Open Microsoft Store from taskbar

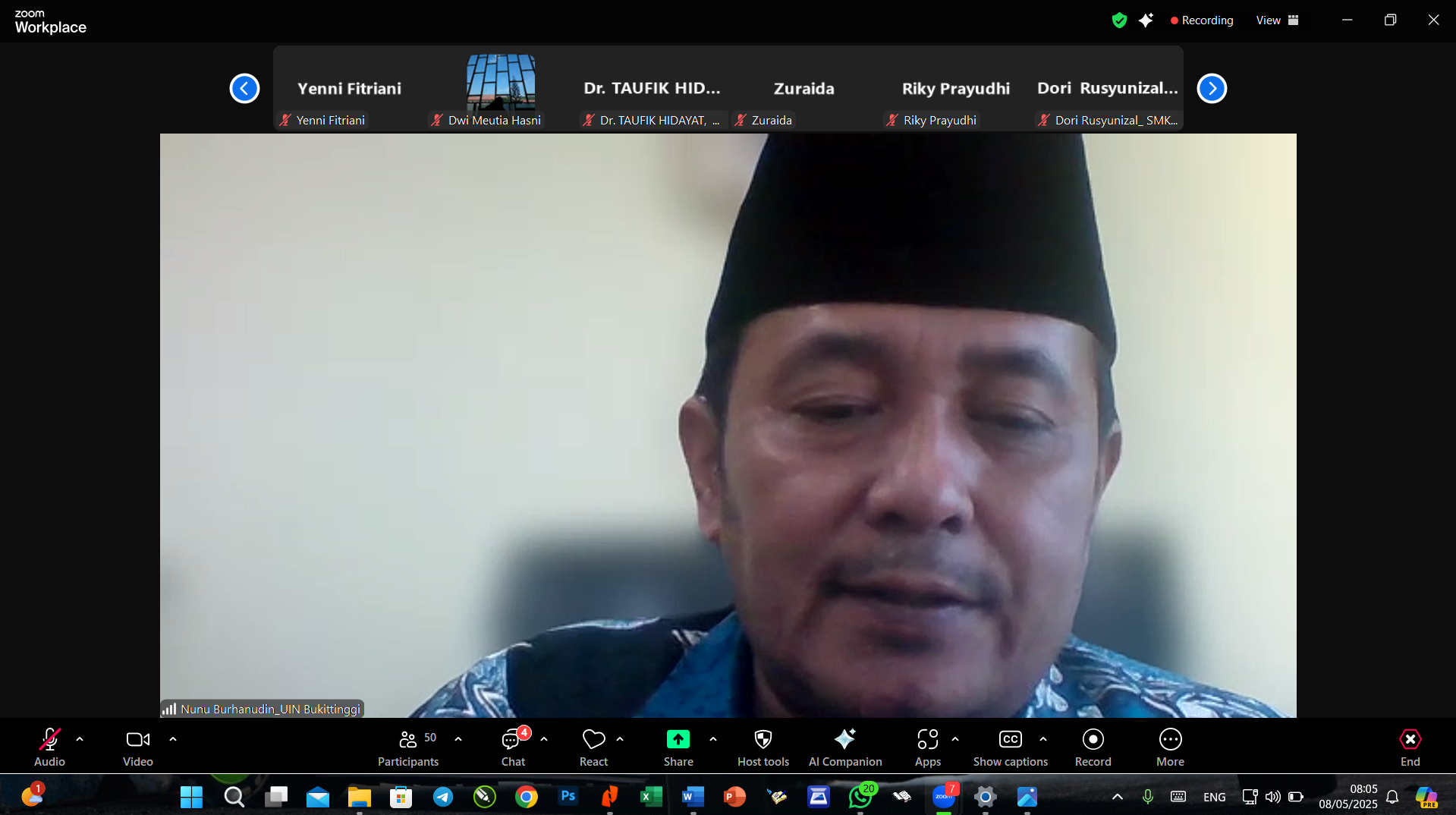coord(401,797)
